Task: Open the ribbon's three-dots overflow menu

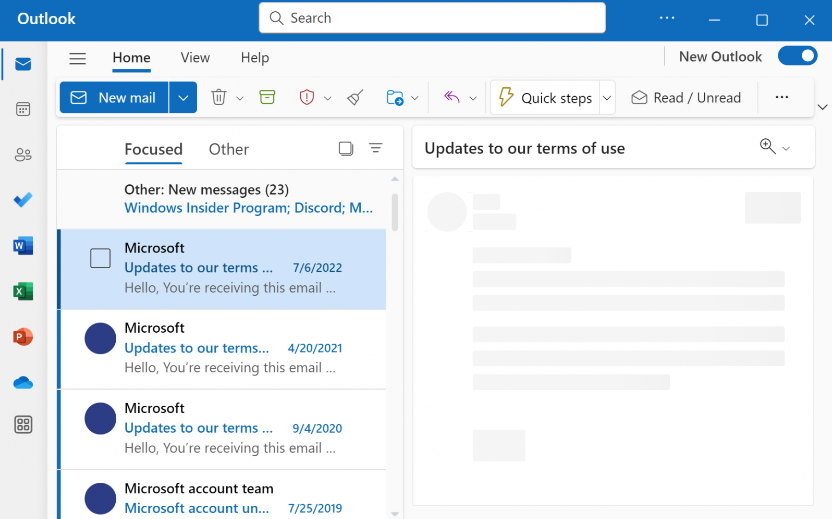Action: [x=782, y=97]
